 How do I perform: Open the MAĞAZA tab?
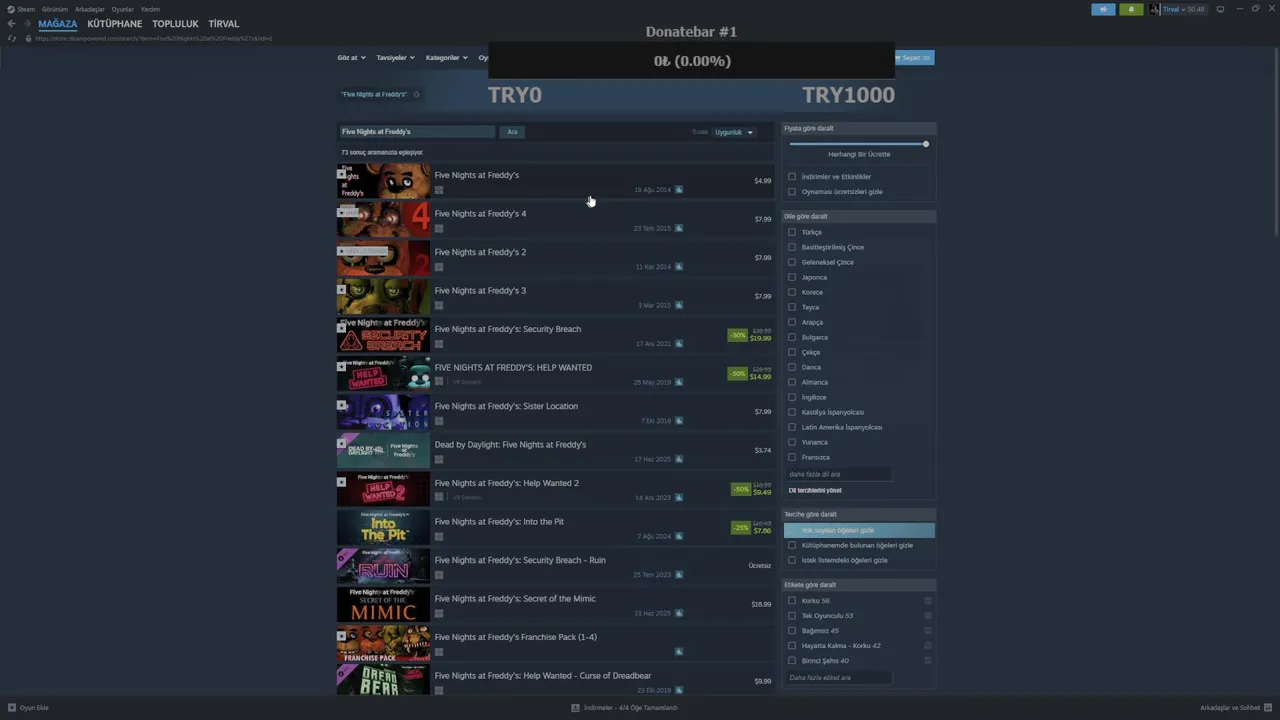point(58,24)
